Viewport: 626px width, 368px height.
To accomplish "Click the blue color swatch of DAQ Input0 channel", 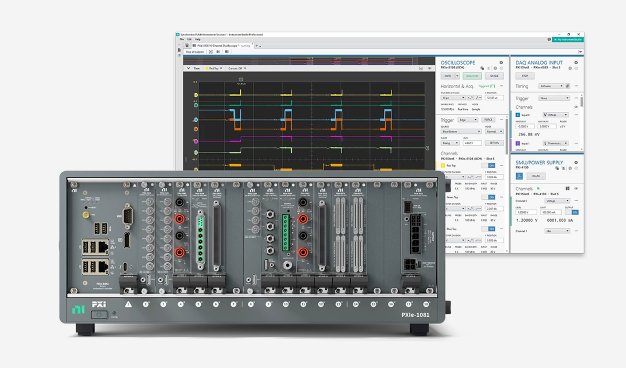I will [518, 115].
